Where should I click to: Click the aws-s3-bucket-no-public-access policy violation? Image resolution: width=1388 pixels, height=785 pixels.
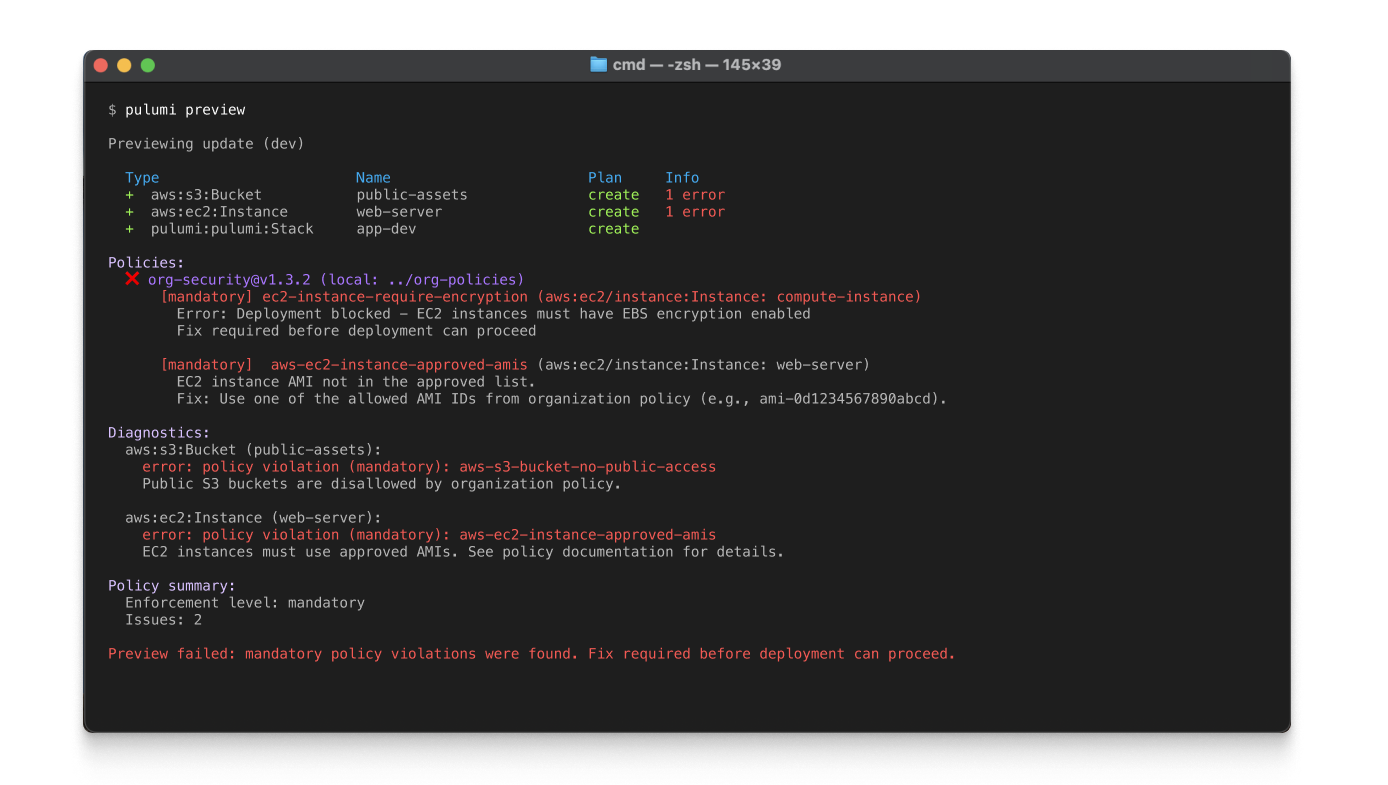coord(587,467)
